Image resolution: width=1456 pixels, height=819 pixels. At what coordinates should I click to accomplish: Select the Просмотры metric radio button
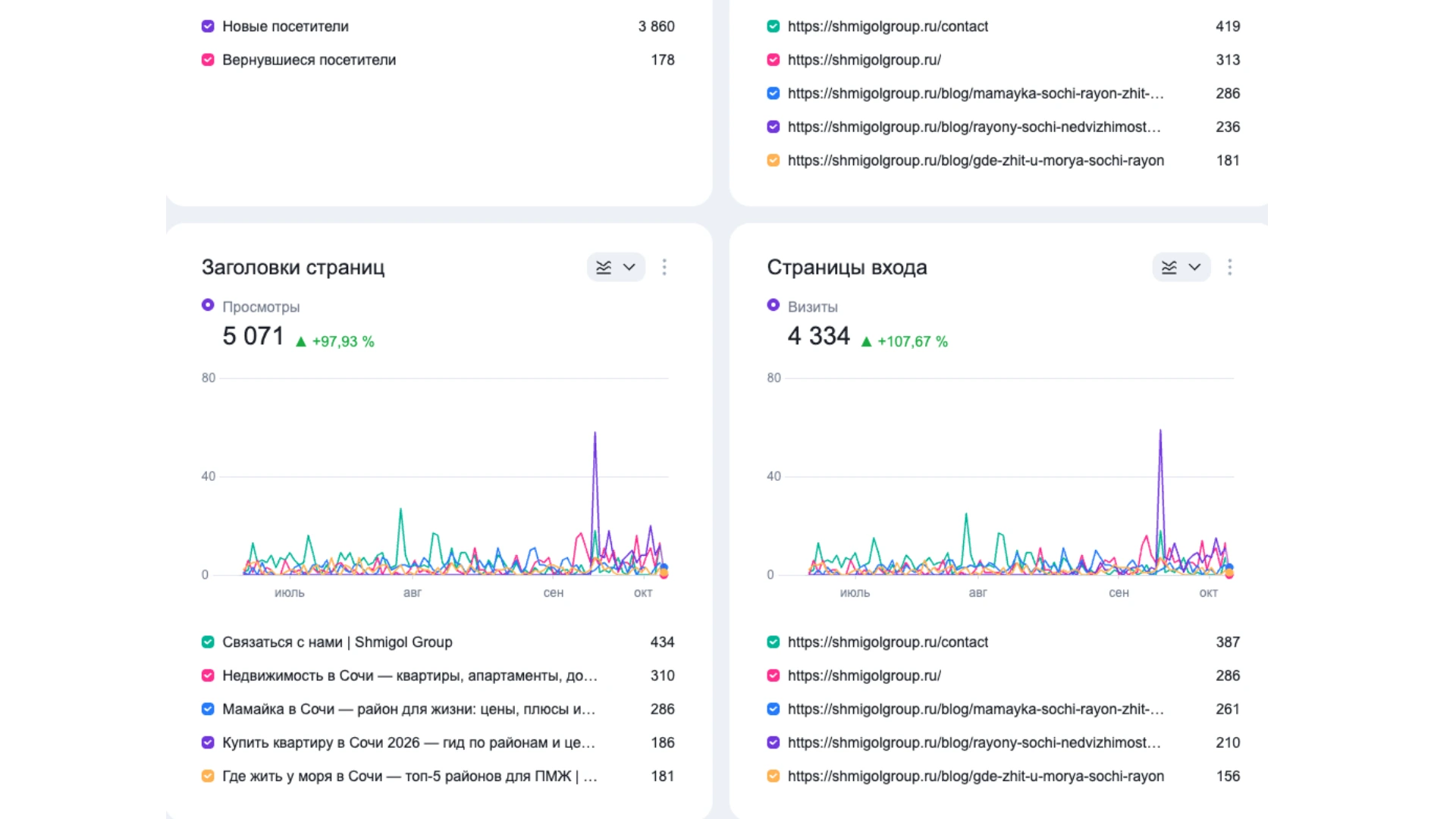[x=208, y=305]
